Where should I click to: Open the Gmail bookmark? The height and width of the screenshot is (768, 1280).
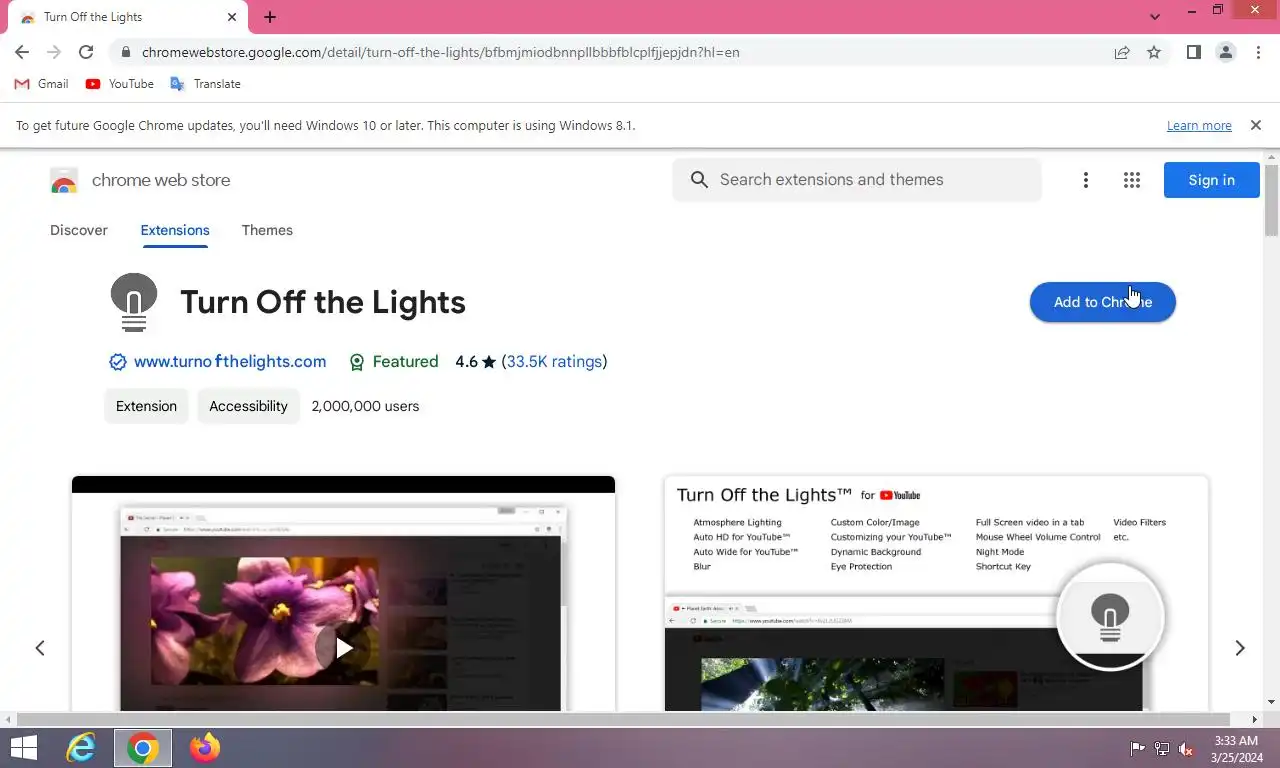(41, 84)
